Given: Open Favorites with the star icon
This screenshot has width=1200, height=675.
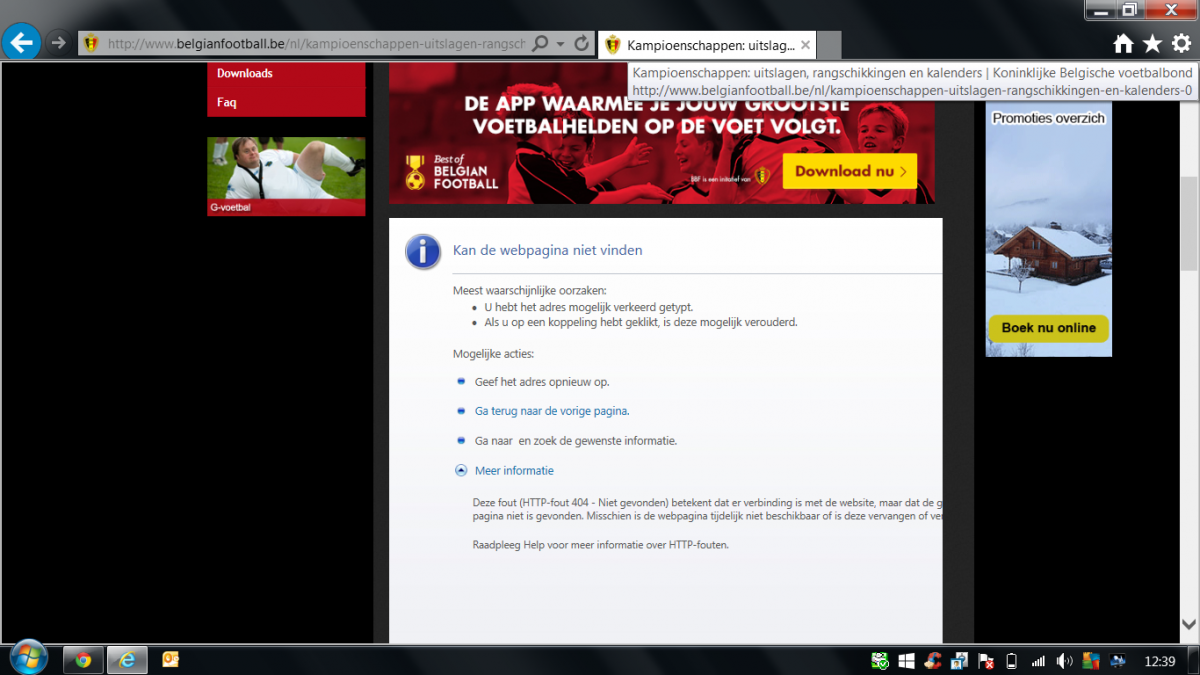Looking at the screenshot, I should pos(1153,43).
